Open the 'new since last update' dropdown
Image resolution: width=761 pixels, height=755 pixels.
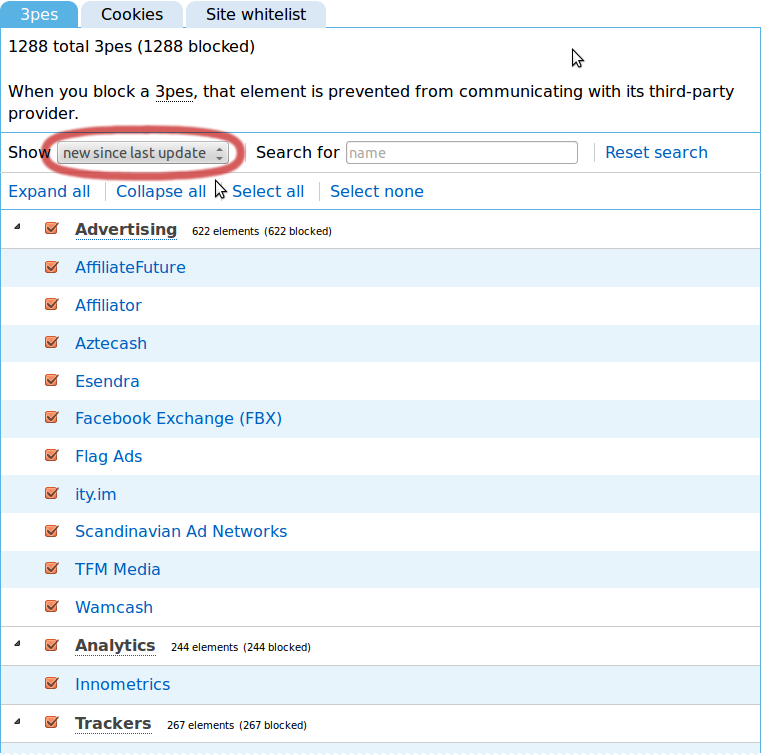[143, 153]
